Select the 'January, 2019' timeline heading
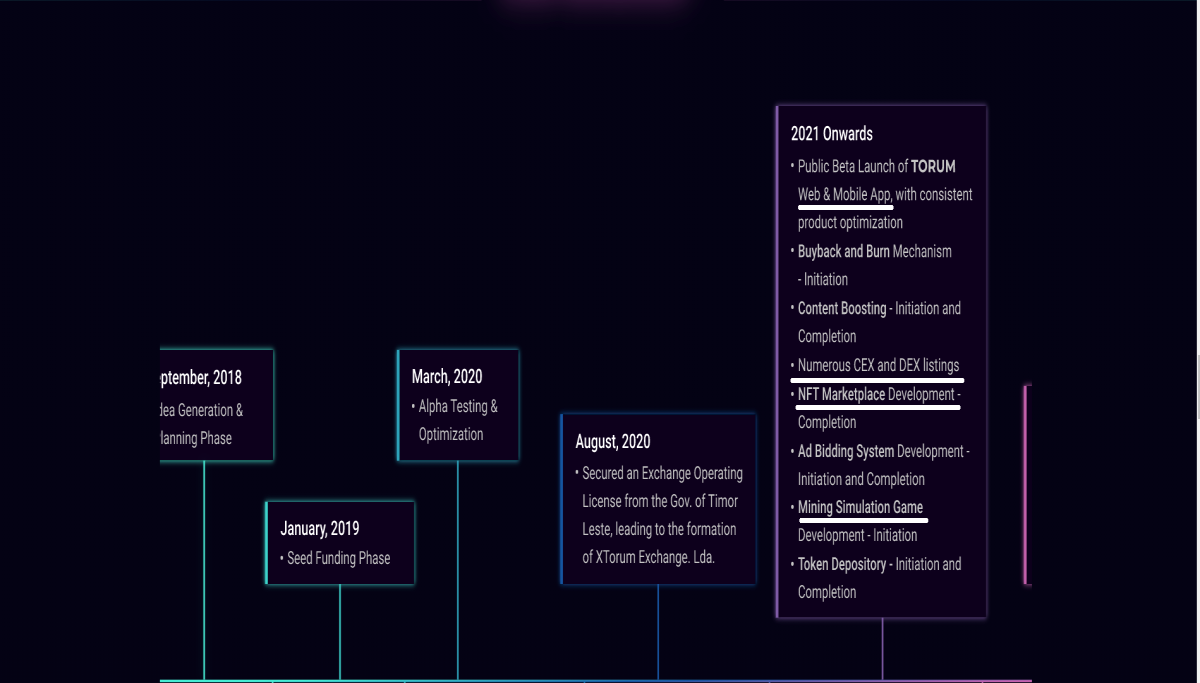 pos(319,529)
